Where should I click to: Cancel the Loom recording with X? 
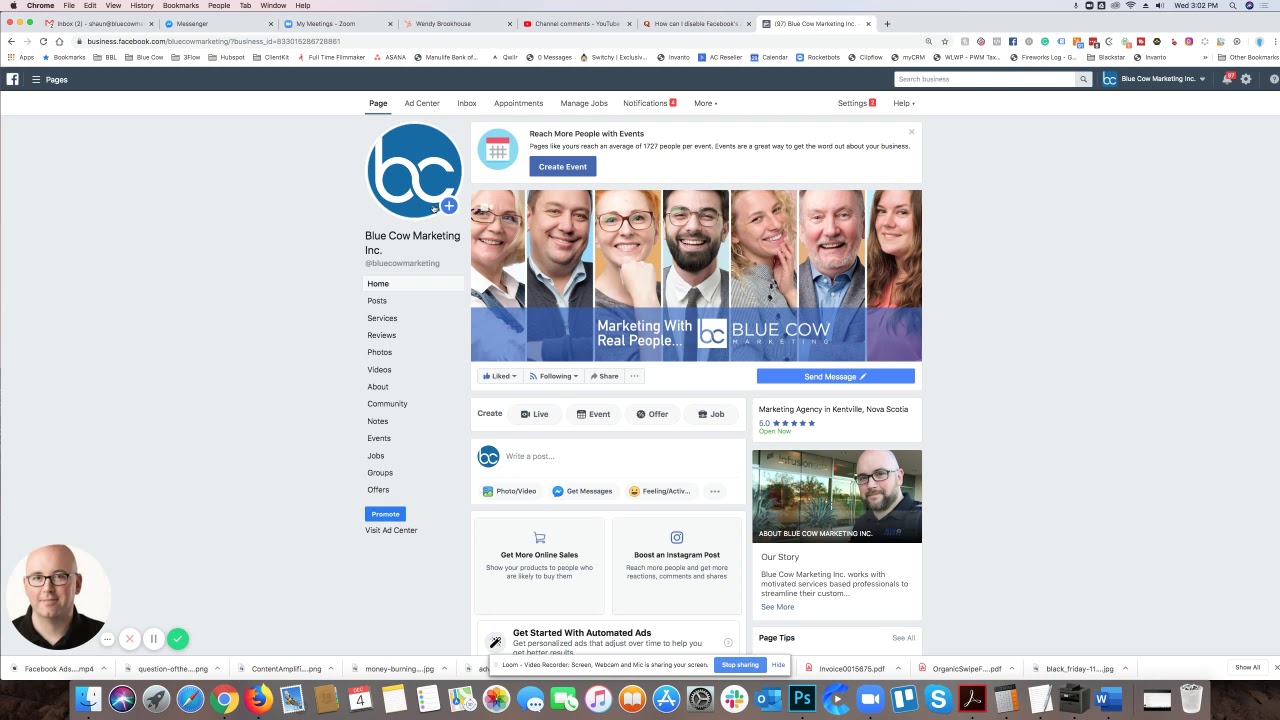[x=130, y=639]
